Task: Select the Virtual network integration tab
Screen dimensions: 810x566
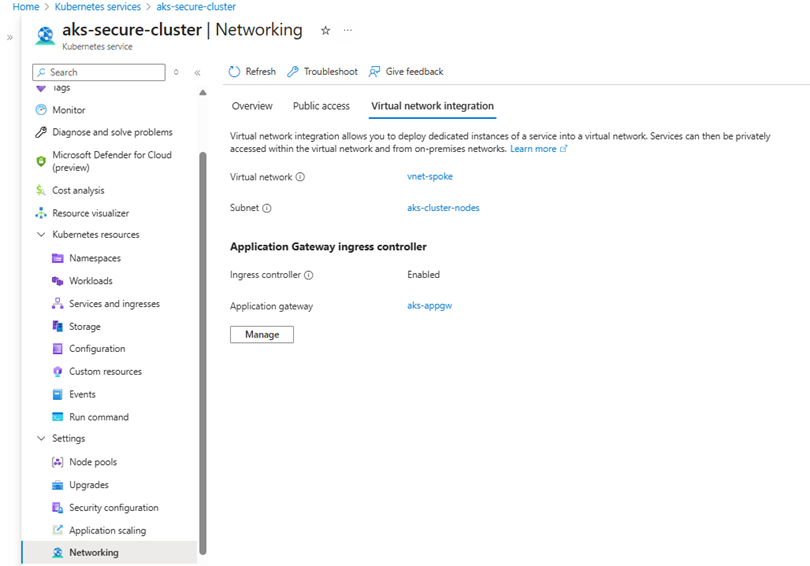Action: 432,106
